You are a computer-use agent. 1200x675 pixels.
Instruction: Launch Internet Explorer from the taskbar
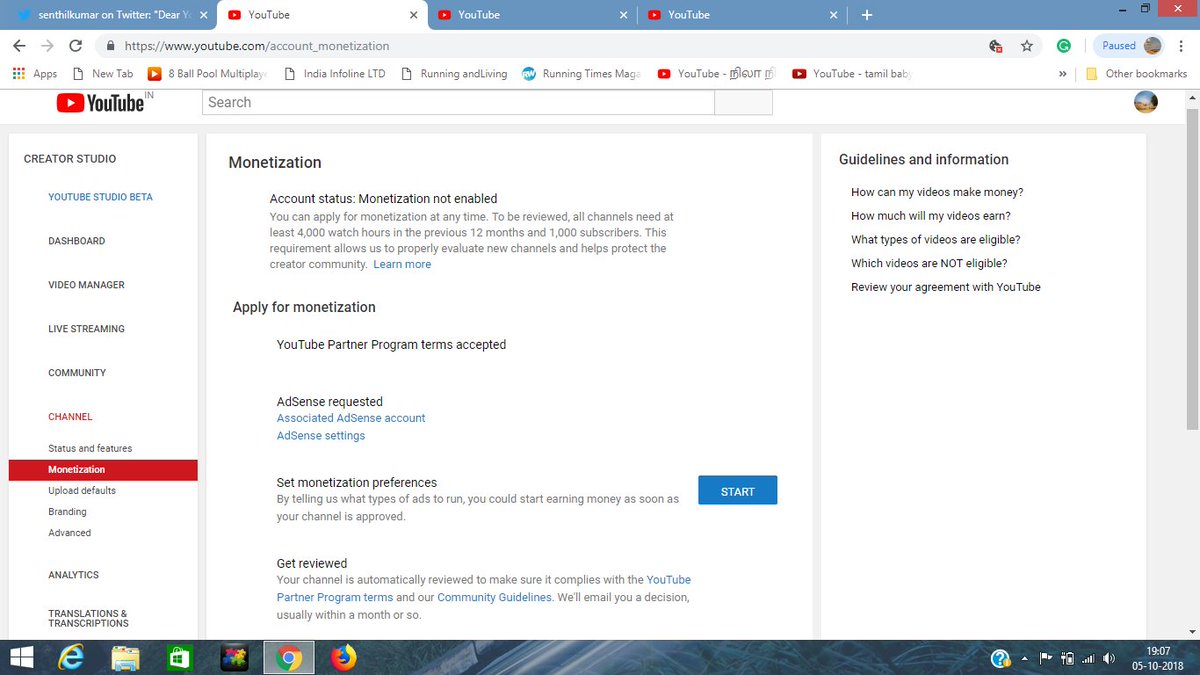tap(72, 658)
